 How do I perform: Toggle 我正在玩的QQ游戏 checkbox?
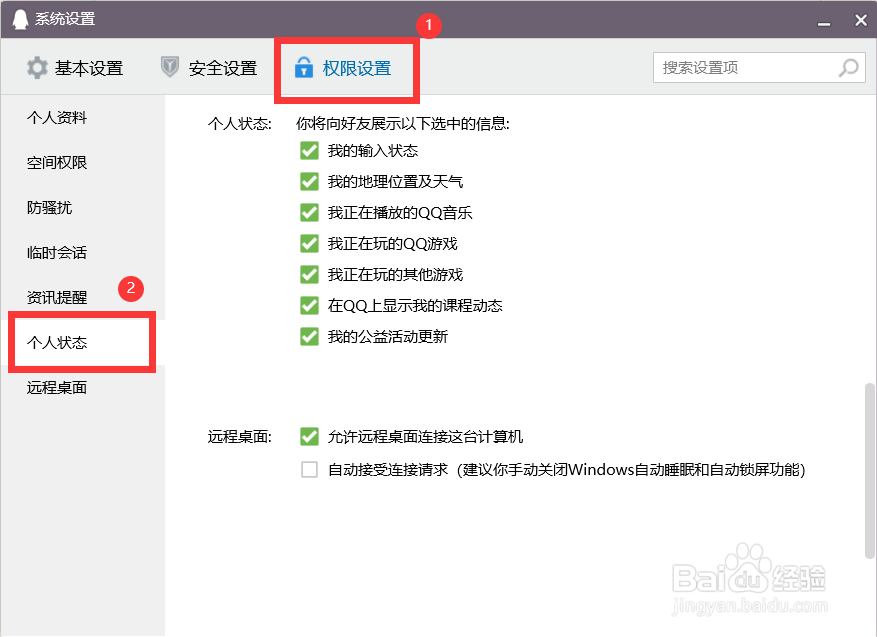[x=309, y=243]
